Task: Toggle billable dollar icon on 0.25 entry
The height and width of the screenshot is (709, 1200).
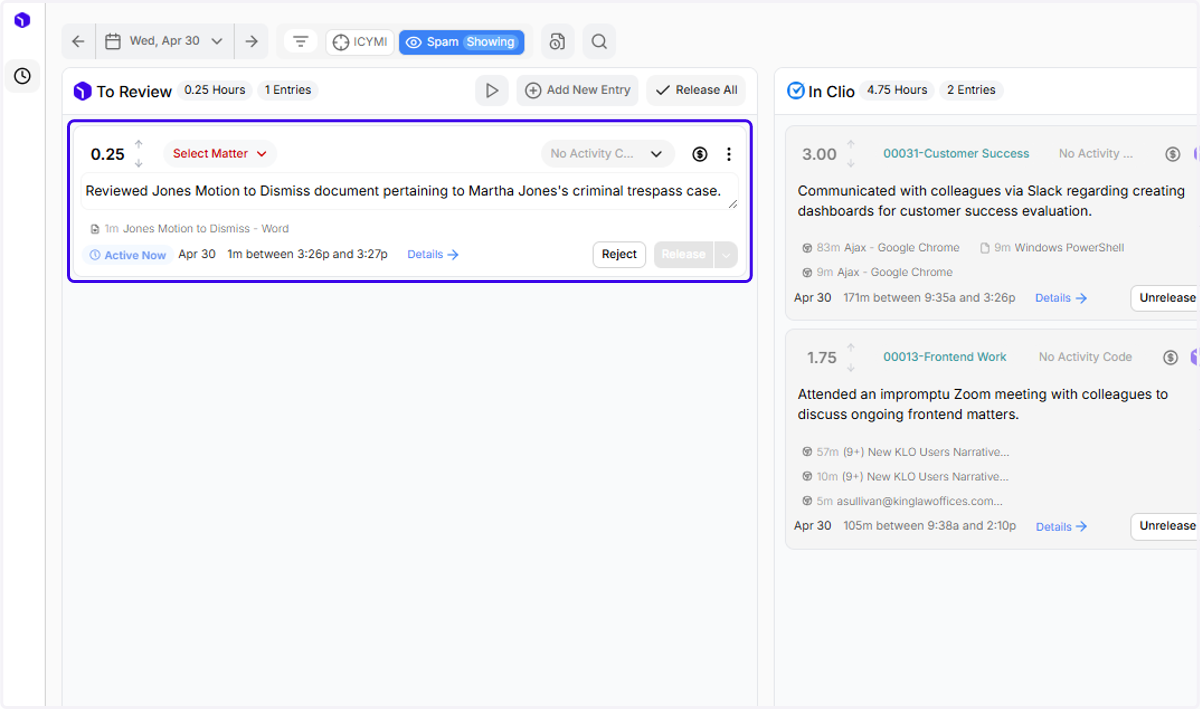Action: (700, 154)
